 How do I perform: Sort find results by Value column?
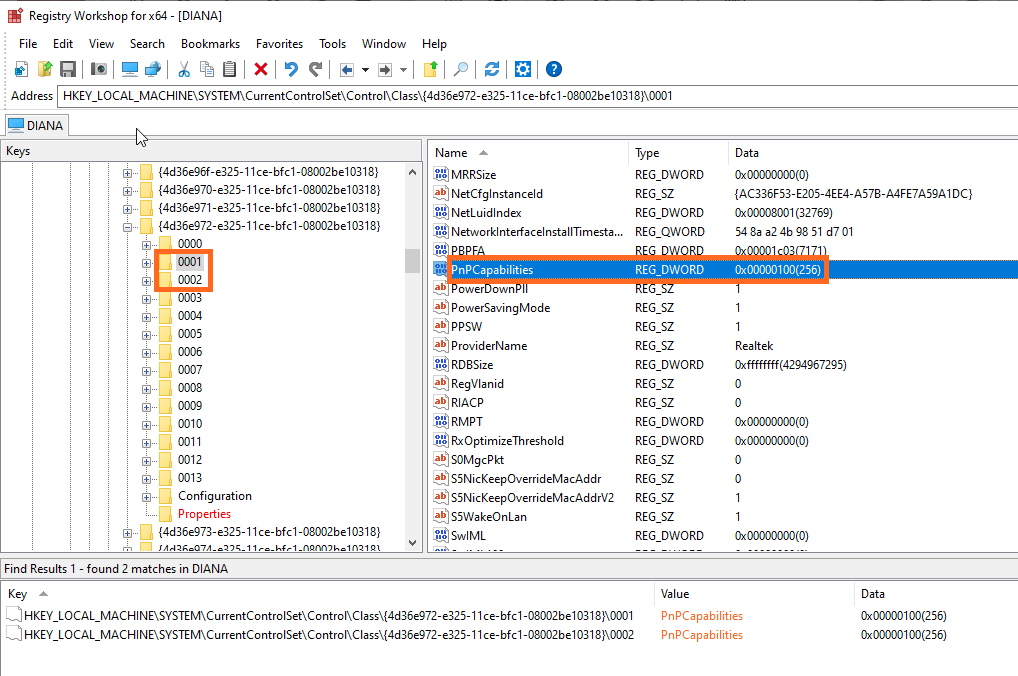click(754, 594)
